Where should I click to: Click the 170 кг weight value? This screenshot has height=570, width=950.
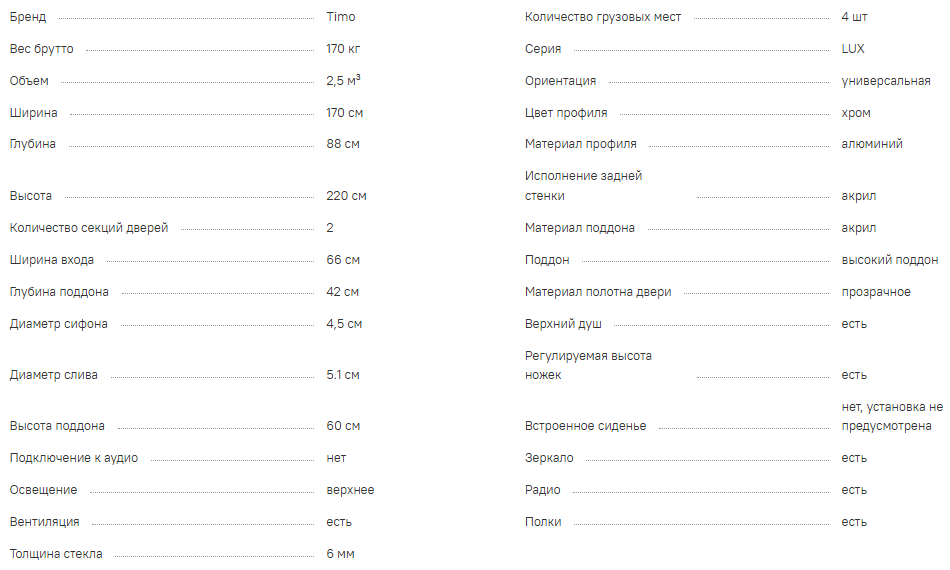[344, 49]
